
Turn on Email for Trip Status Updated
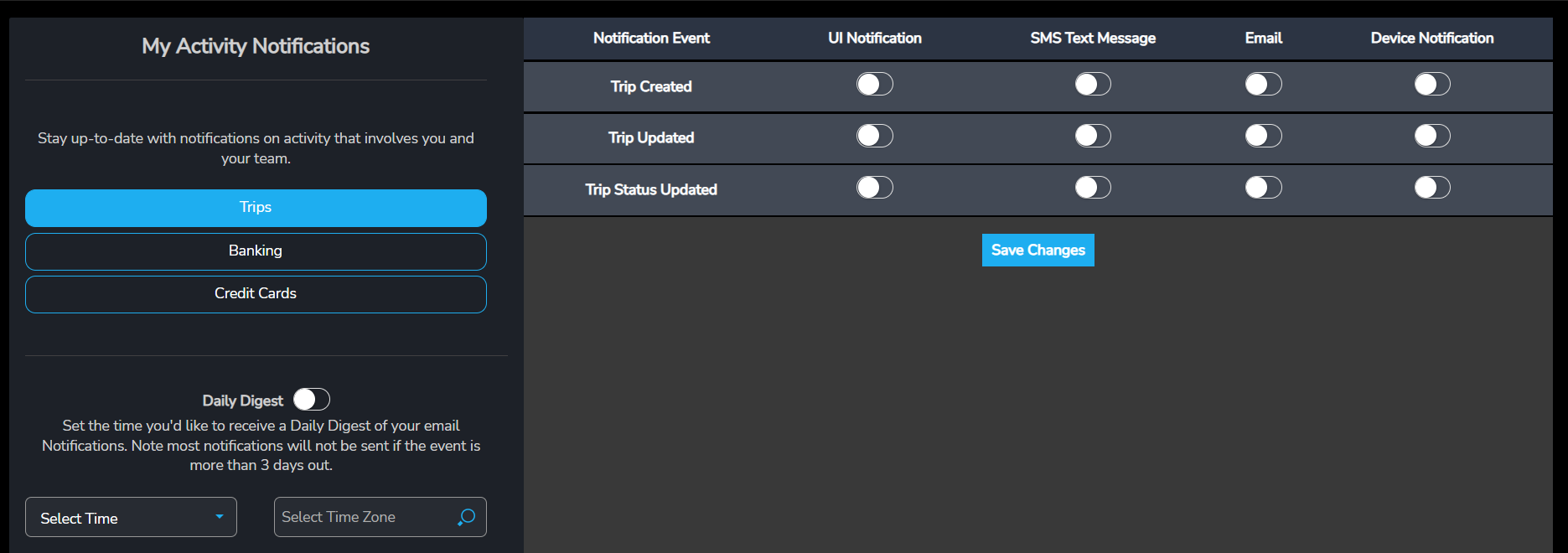click(1263, 188)
